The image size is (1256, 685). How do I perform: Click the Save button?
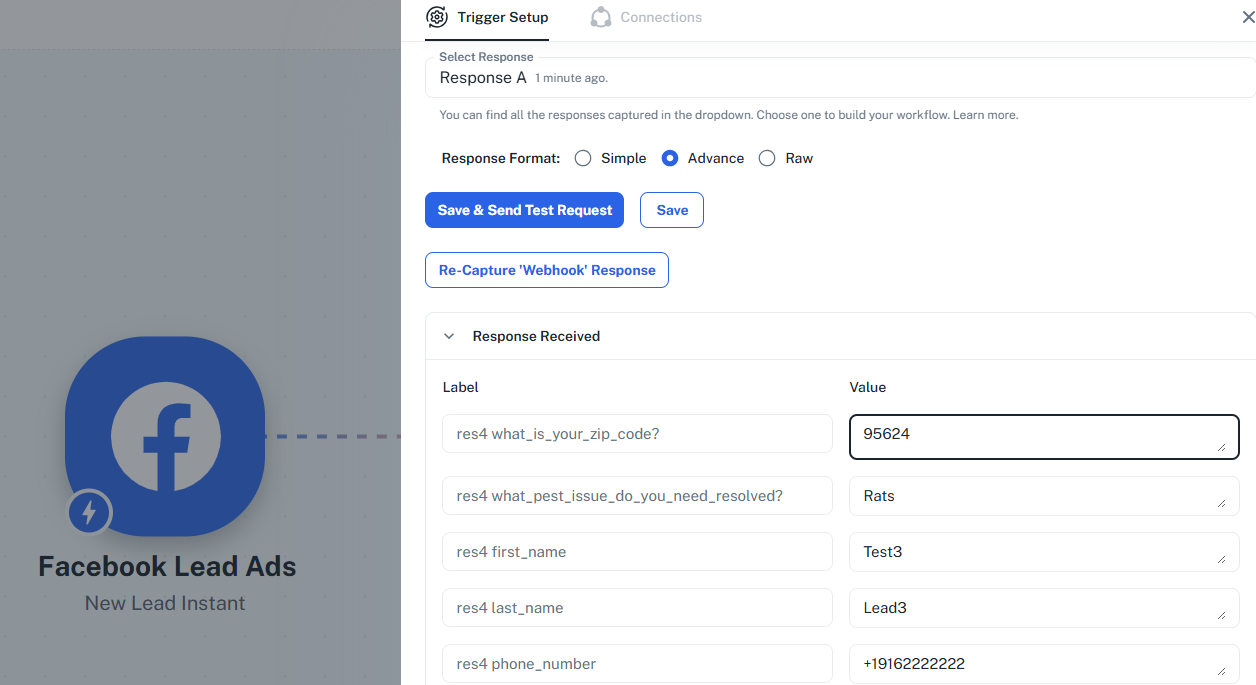[x=672, y=210]
